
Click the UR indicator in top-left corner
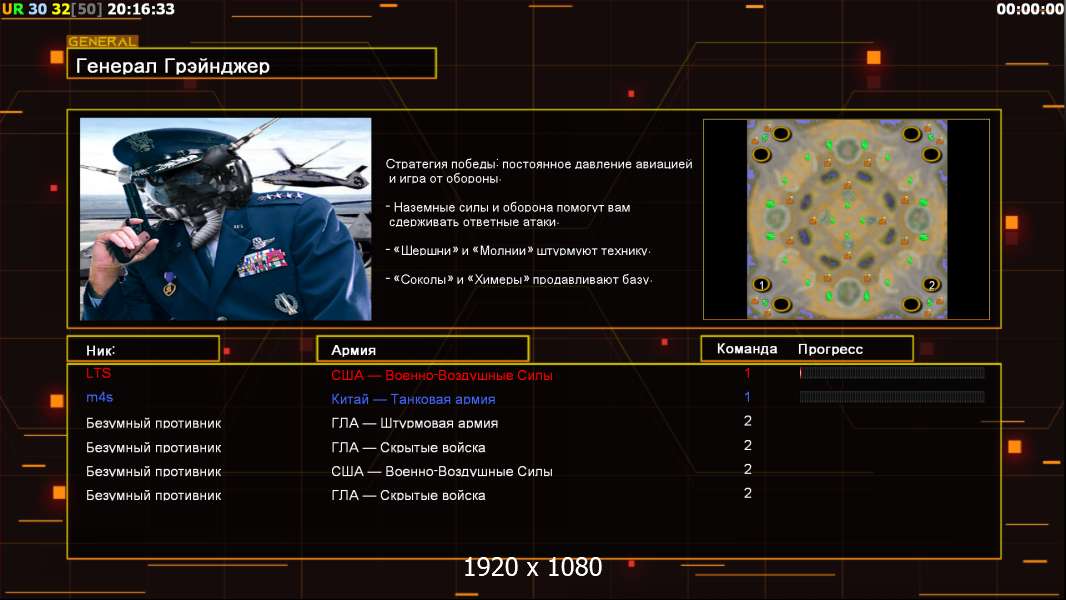coord(12,9)
